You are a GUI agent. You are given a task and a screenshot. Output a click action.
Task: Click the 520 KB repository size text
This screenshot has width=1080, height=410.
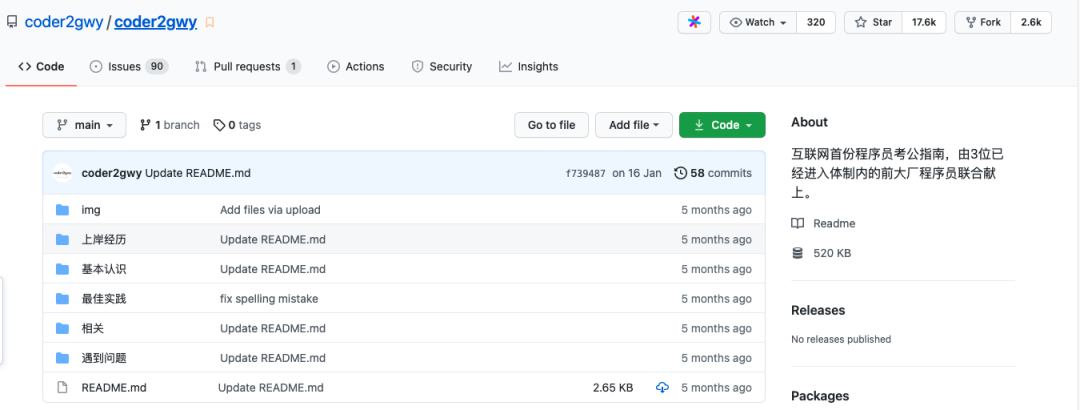click(x=832, y=253)
